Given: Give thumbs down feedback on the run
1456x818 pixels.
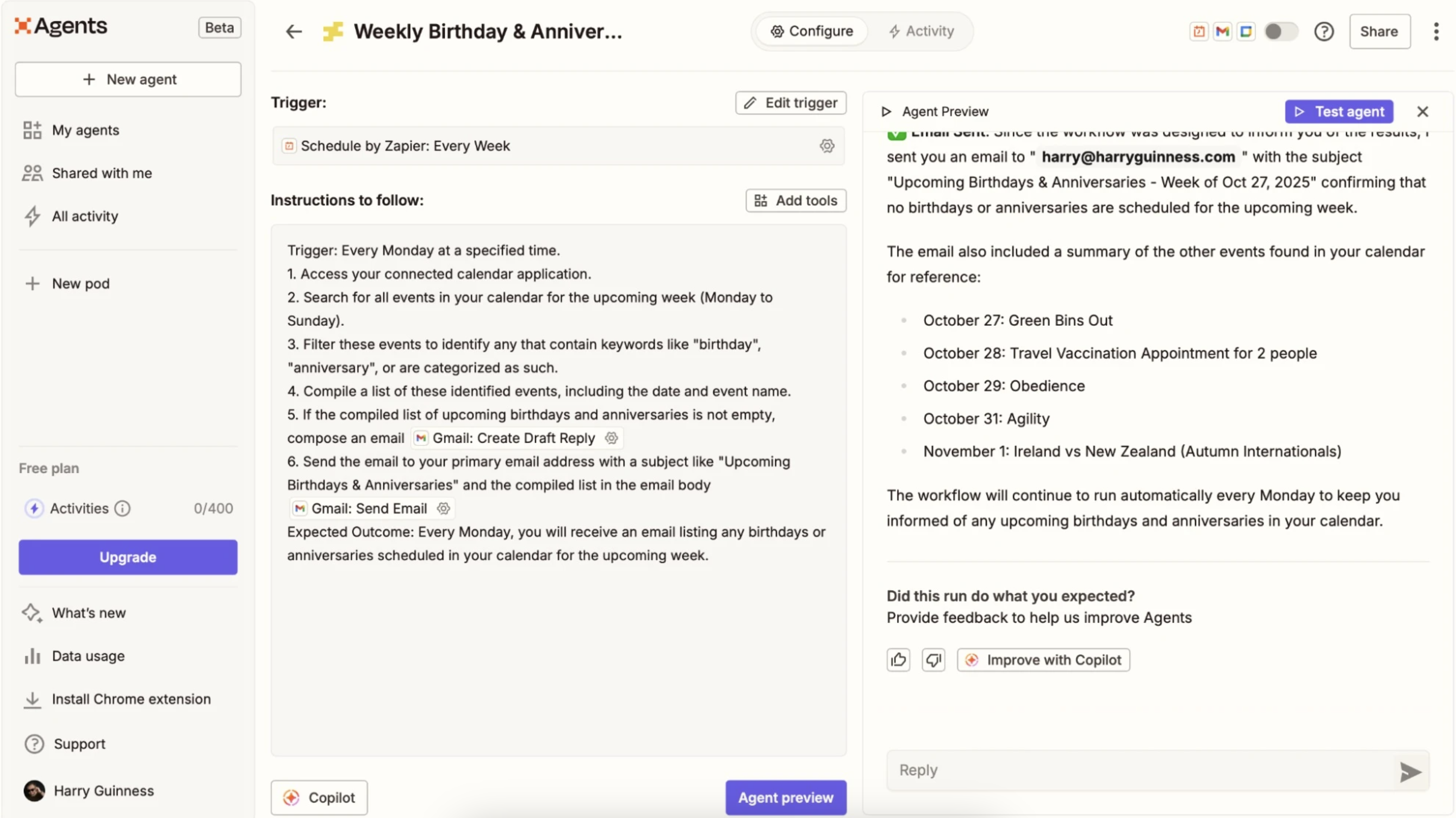Looking at the screenshot, I should pos(933,660).
